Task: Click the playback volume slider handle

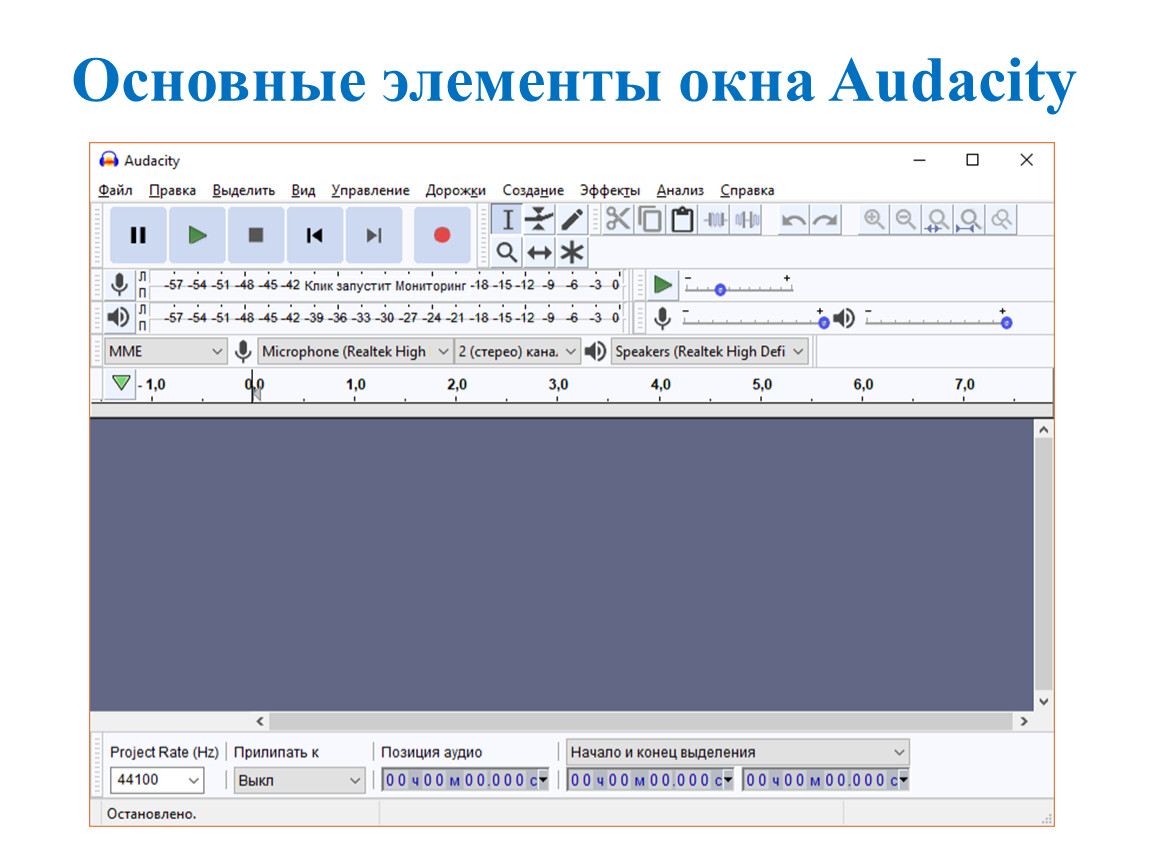Action: pos(1006,323)
